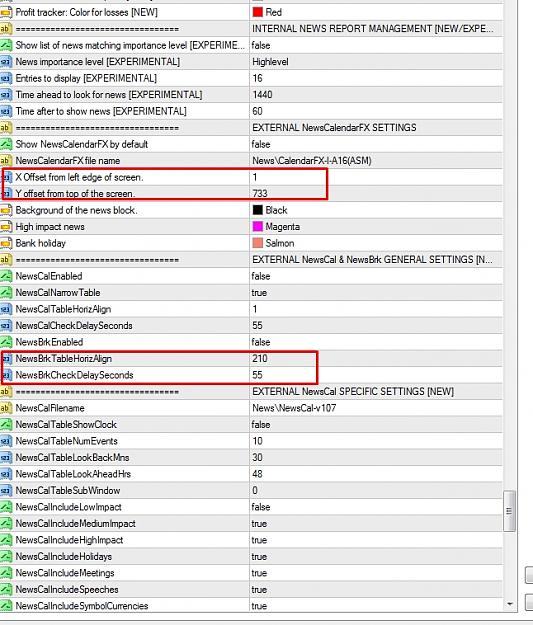The image size is (533, 625).
Task: Select the NewsBrkCheckDelaySeconds row label
Action: click(x=74, y=375)
